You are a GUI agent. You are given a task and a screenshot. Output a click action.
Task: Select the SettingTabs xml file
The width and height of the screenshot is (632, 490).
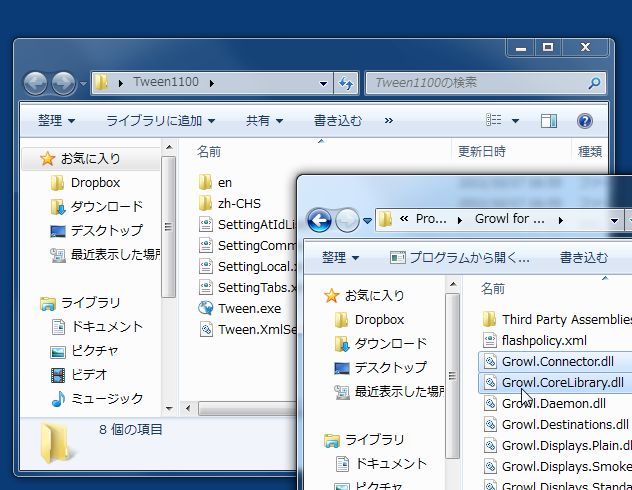click(x=247, y=287)
